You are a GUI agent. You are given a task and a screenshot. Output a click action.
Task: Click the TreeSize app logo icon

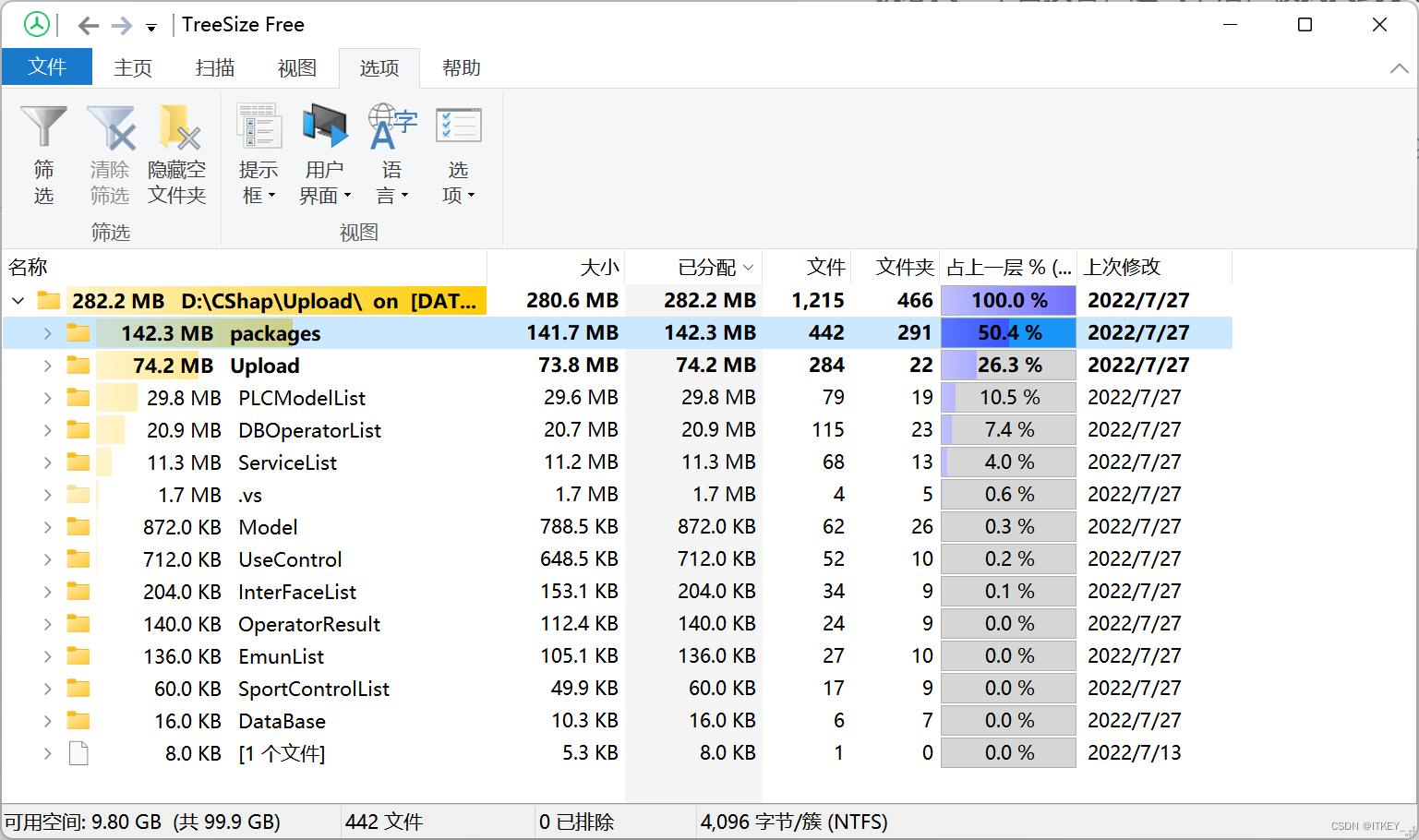37,25
